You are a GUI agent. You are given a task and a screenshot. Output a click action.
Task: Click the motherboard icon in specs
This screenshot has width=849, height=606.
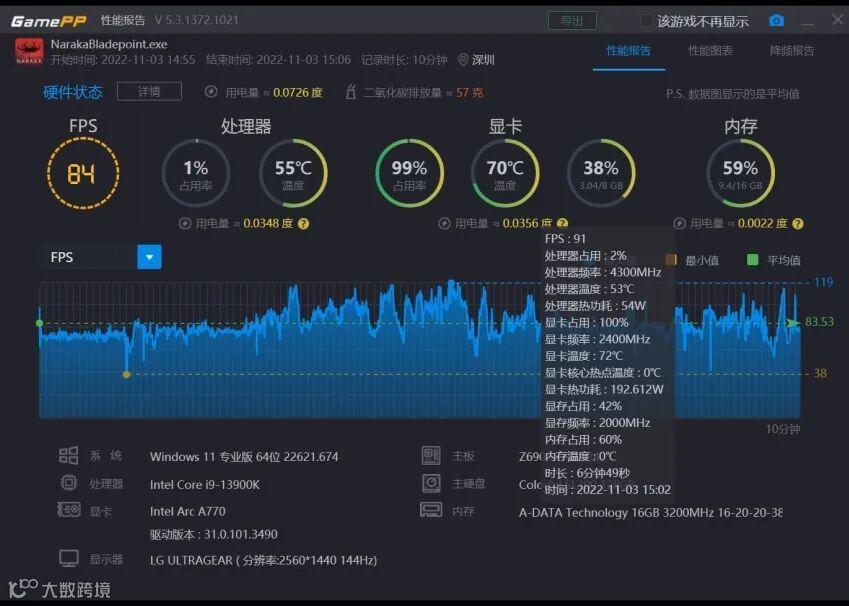point(431,455)
